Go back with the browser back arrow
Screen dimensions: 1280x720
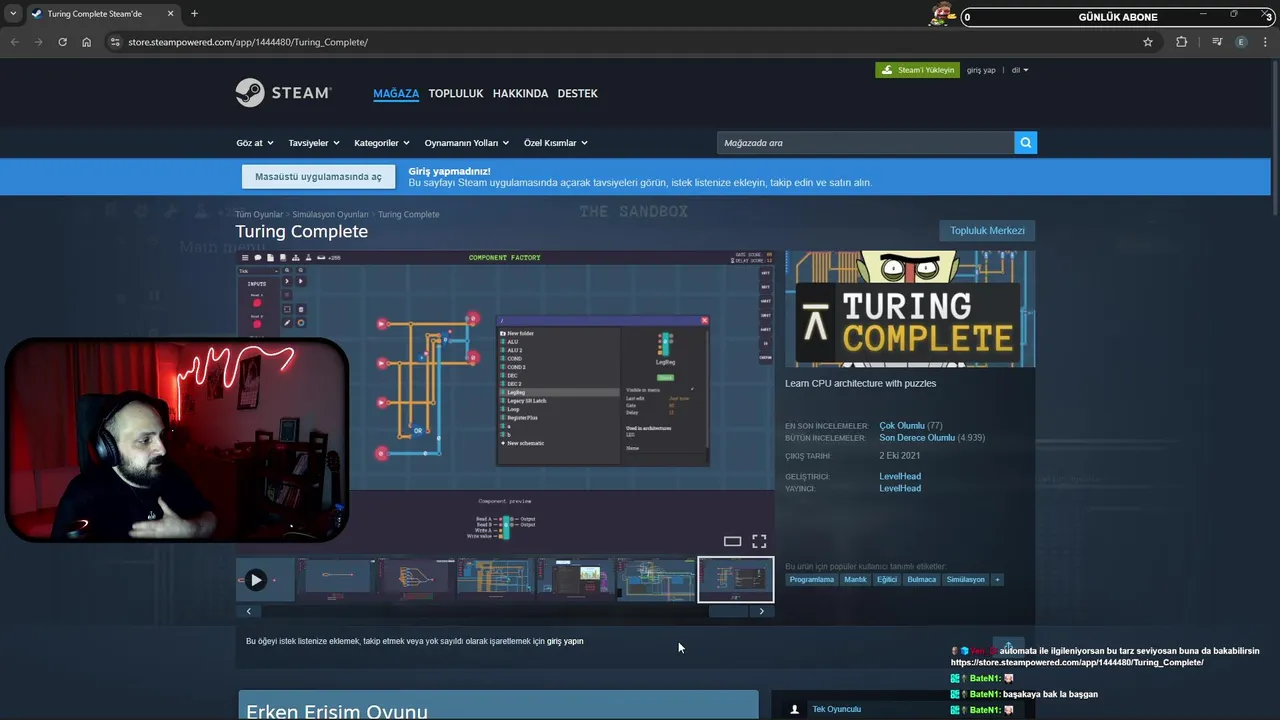coord(14,42)
